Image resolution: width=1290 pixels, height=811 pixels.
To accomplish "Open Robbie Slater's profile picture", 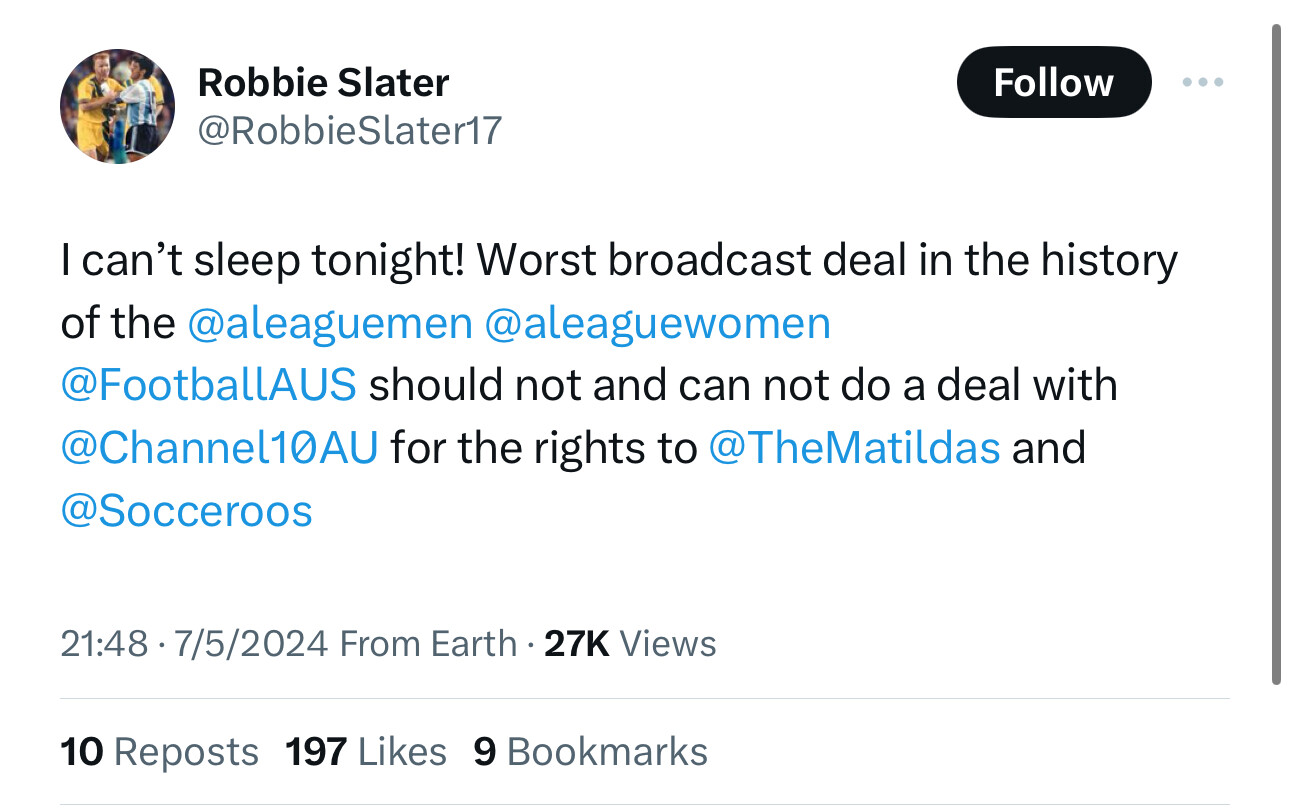I will (117, 106).
